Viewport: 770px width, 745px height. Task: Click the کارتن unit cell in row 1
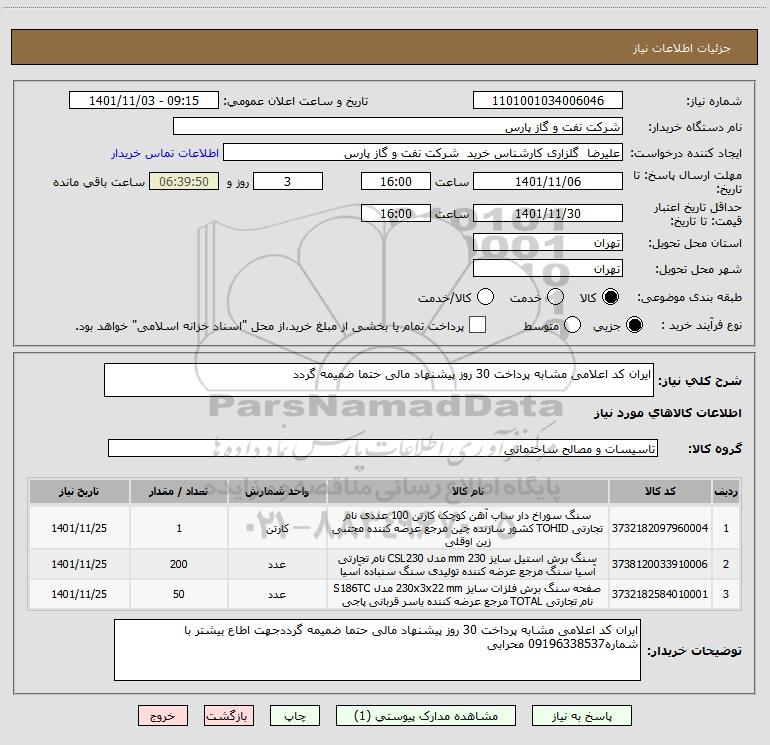coord(277,528)
